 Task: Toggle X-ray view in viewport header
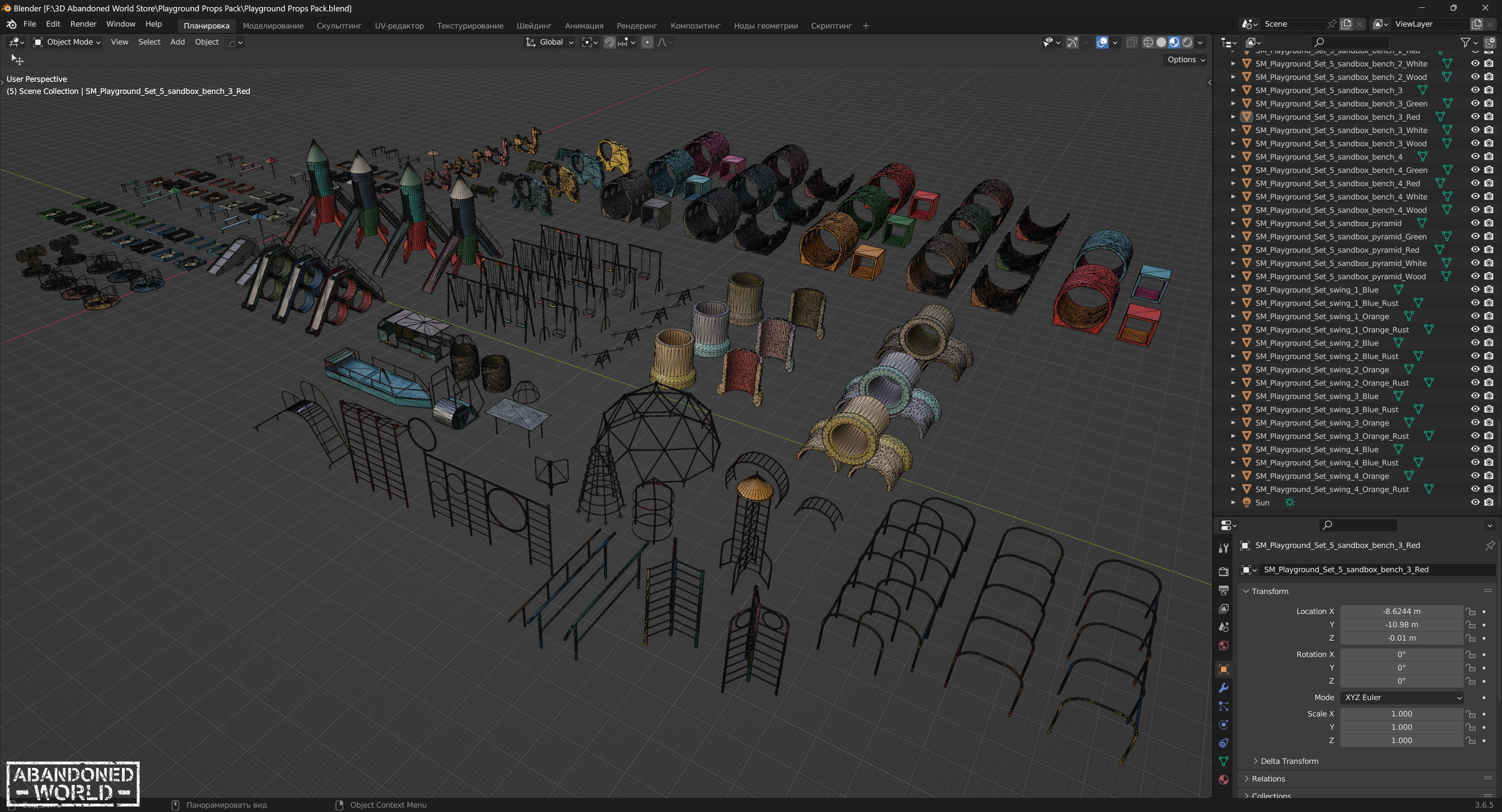click(1131, 42)
